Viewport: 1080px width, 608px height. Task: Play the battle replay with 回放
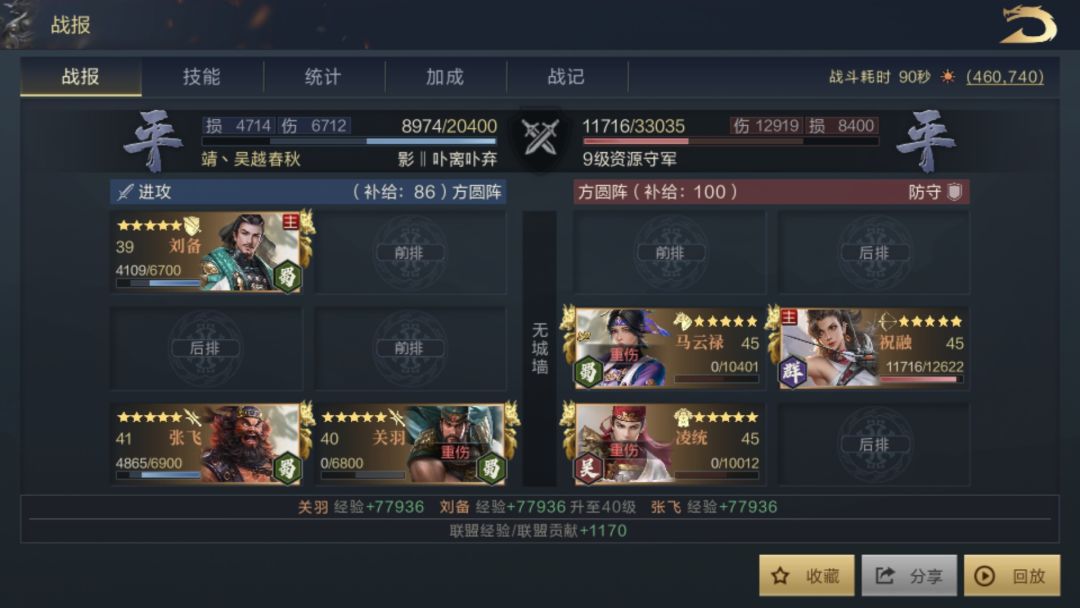pos(1012,576)
